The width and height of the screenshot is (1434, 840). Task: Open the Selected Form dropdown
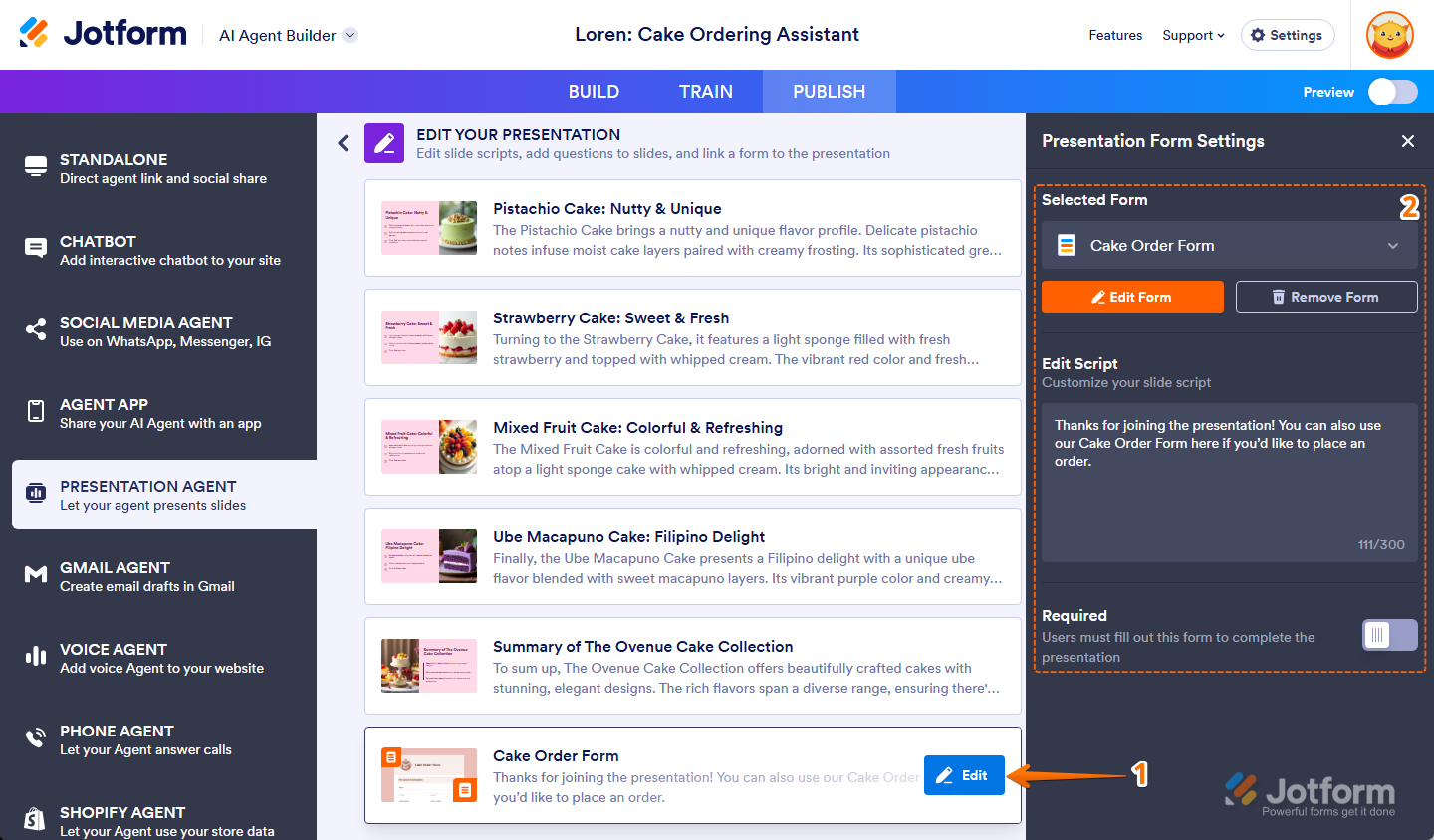point(1230,245)
